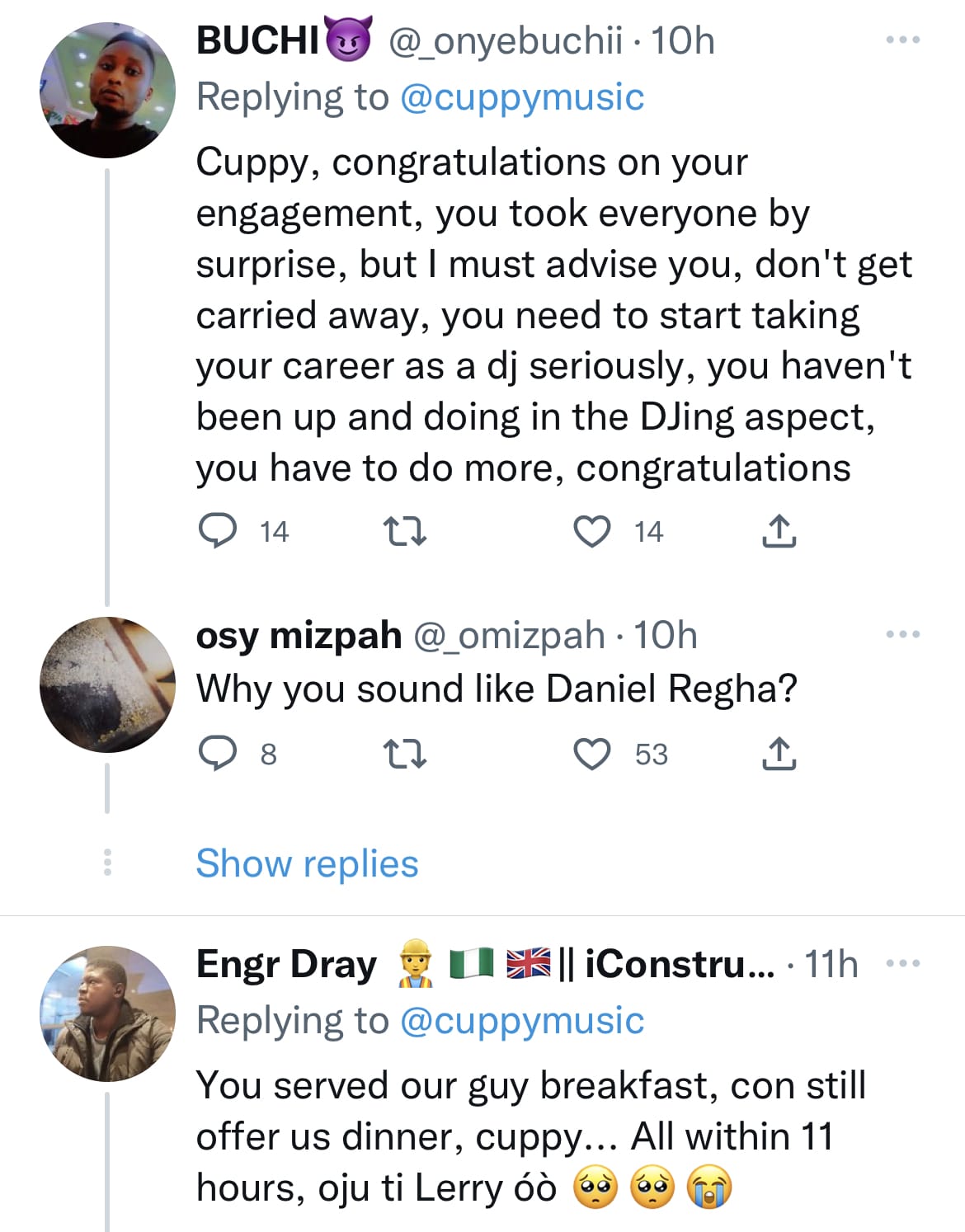
Task: Open more options on Engr Dray's tweet
Action: click(902, 962)
